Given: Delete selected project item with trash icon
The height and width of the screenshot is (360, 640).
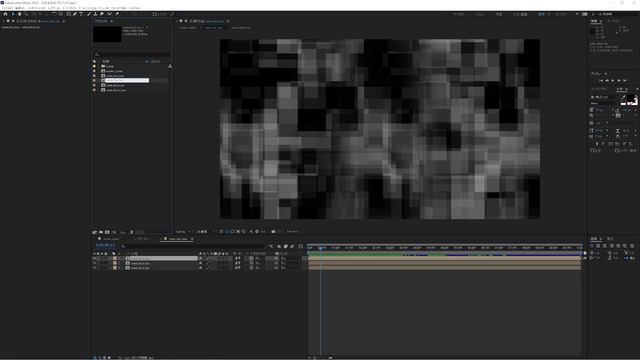Looking at the screenshot, I should [131, 232].
